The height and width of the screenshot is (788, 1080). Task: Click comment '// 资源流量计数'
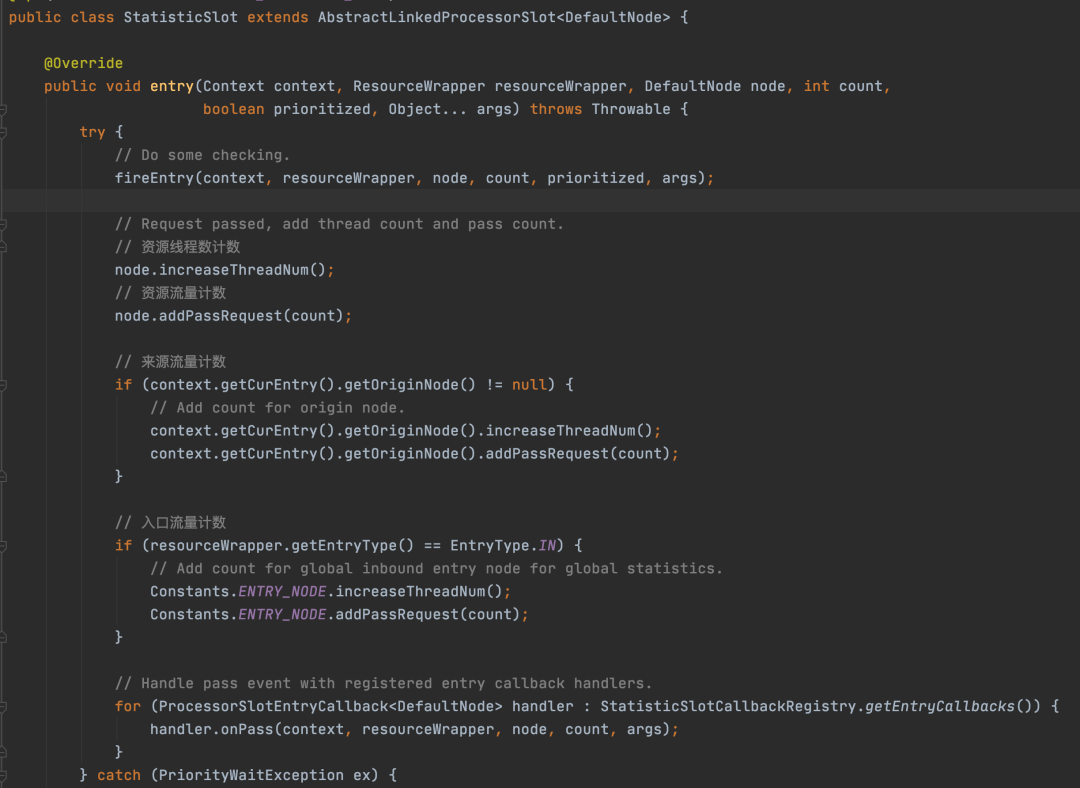point(171,293)
